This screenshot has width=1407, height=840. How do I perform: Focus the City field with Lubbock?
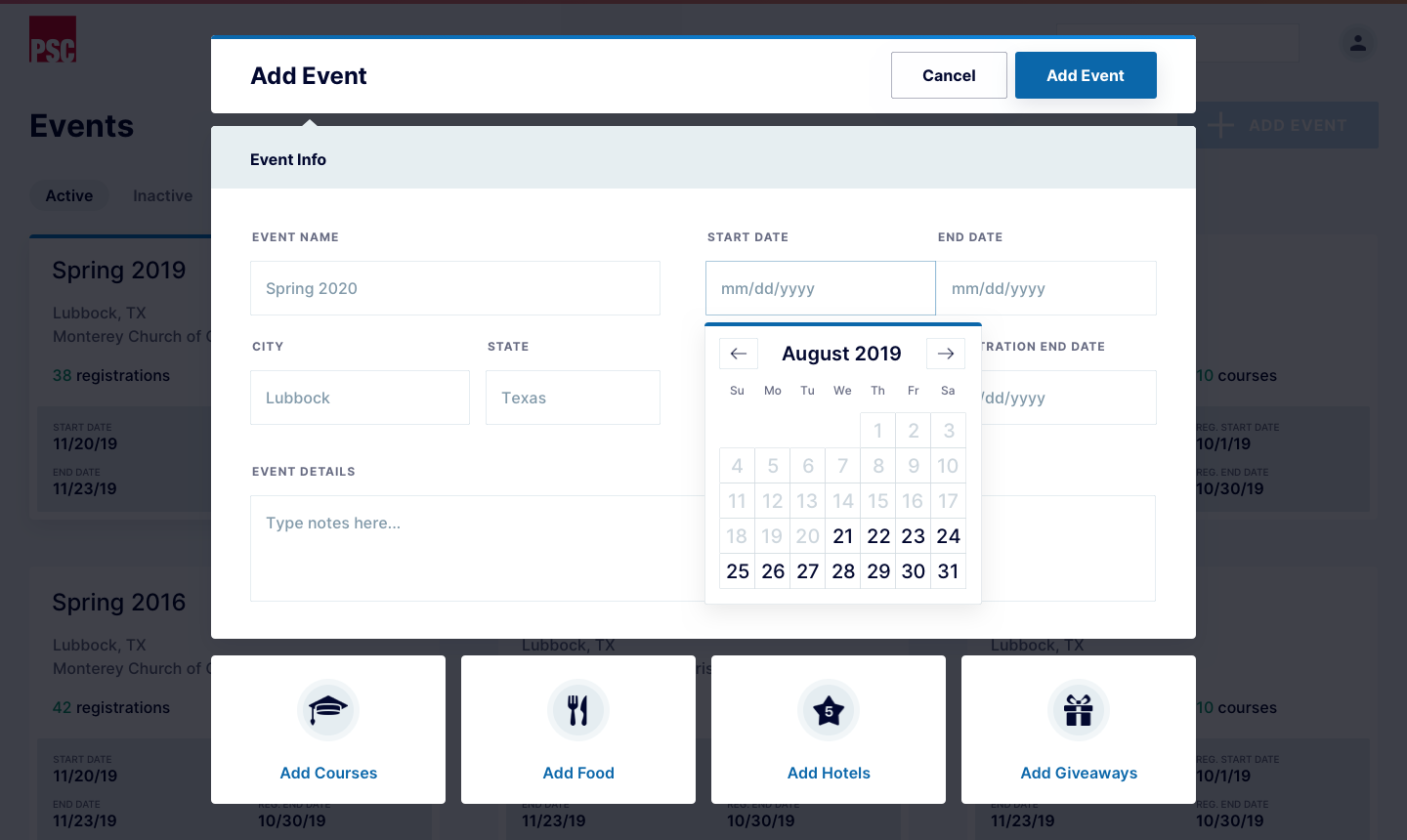(360, 398)
